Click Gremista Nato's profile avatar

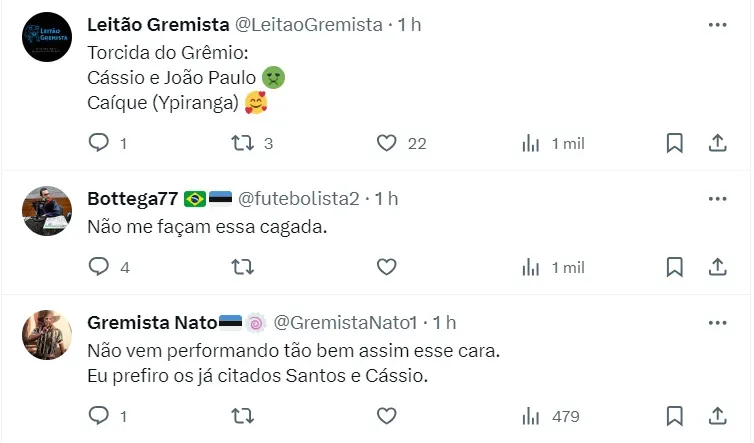tap(47, 334)
